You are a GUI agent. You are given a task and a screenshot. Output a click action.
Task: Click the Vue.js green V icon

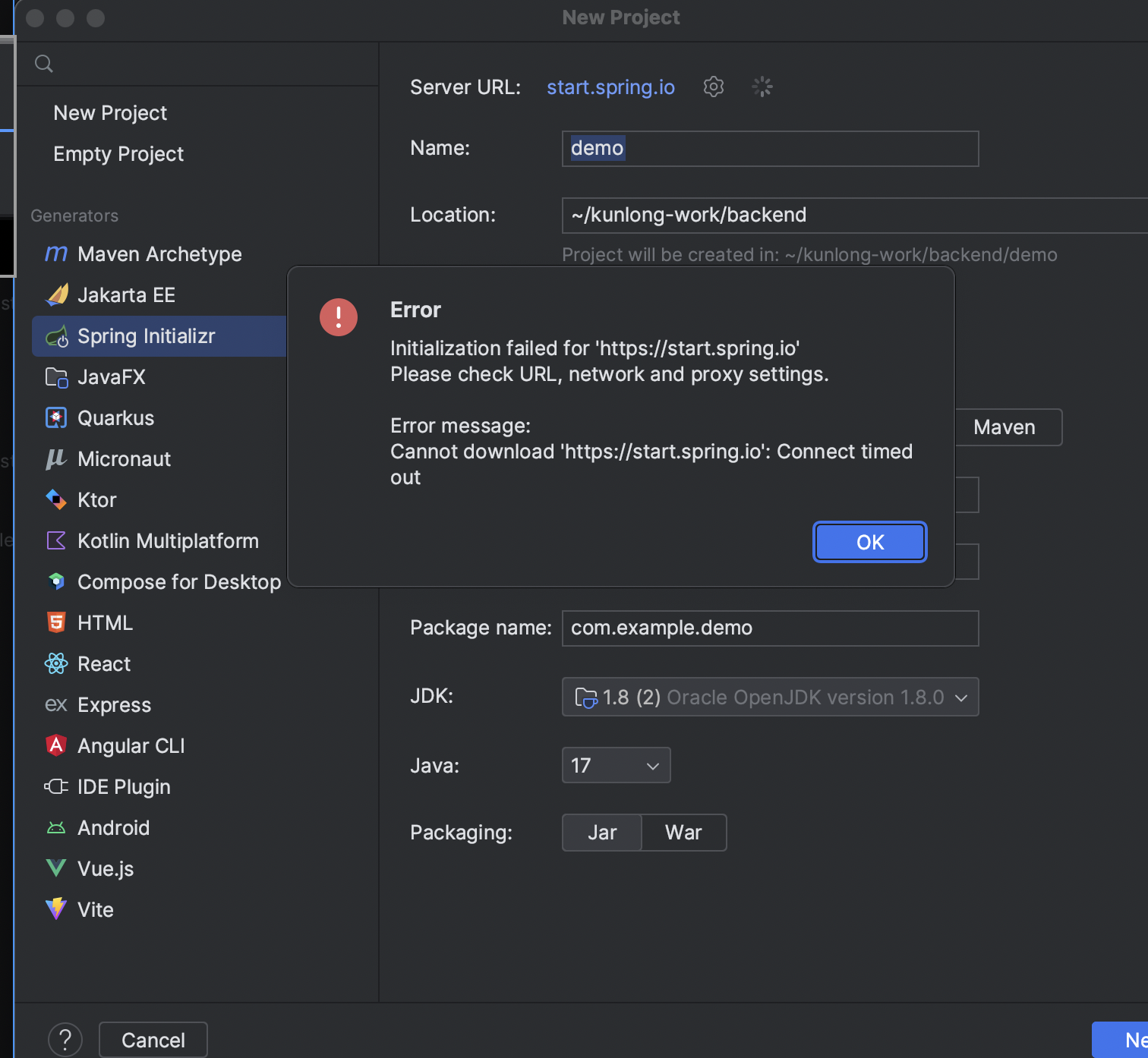click(56, 868)
